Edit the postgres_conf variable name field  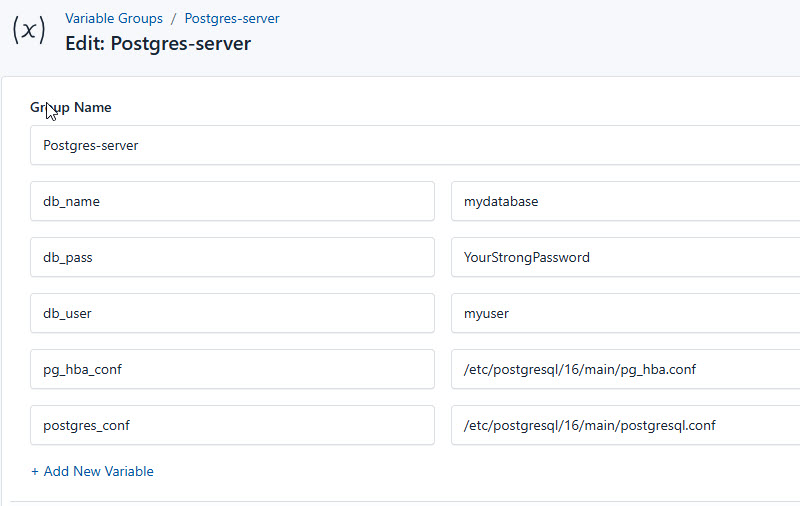click(x=232, y=425)
